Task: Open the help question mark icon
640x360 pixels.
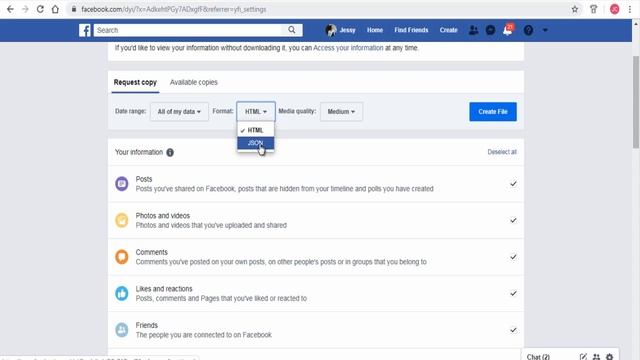Action: tap(528, 30)
